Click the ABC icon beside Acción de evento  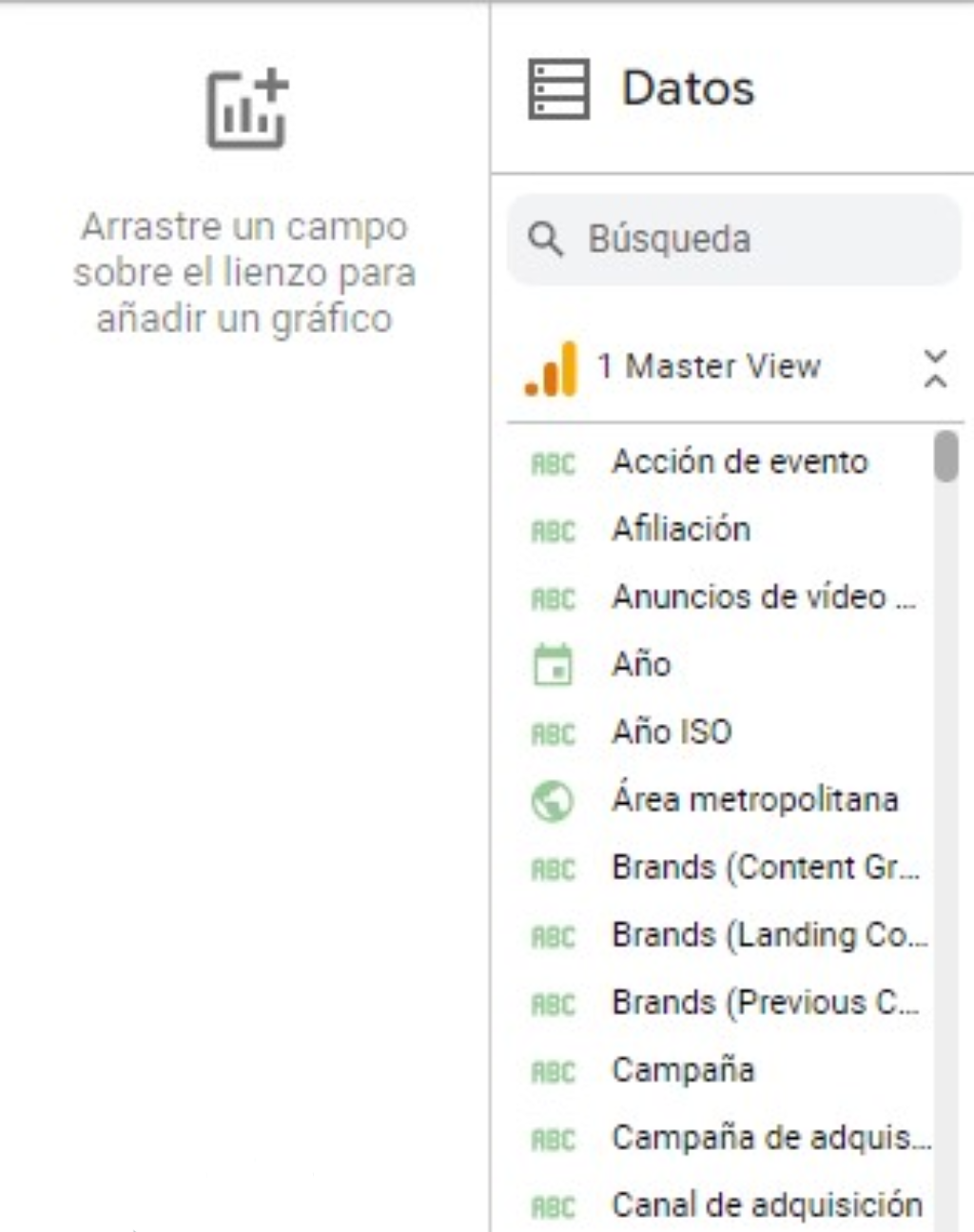(553, 463)
